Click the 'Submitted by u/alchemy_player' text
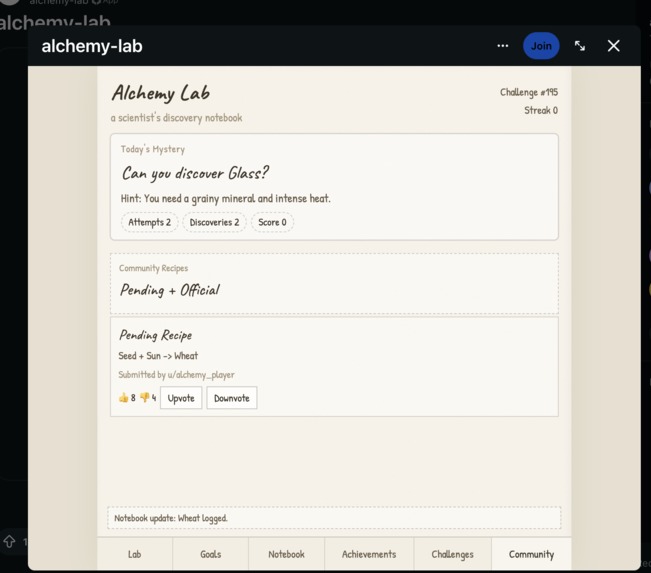 (176, 375)
